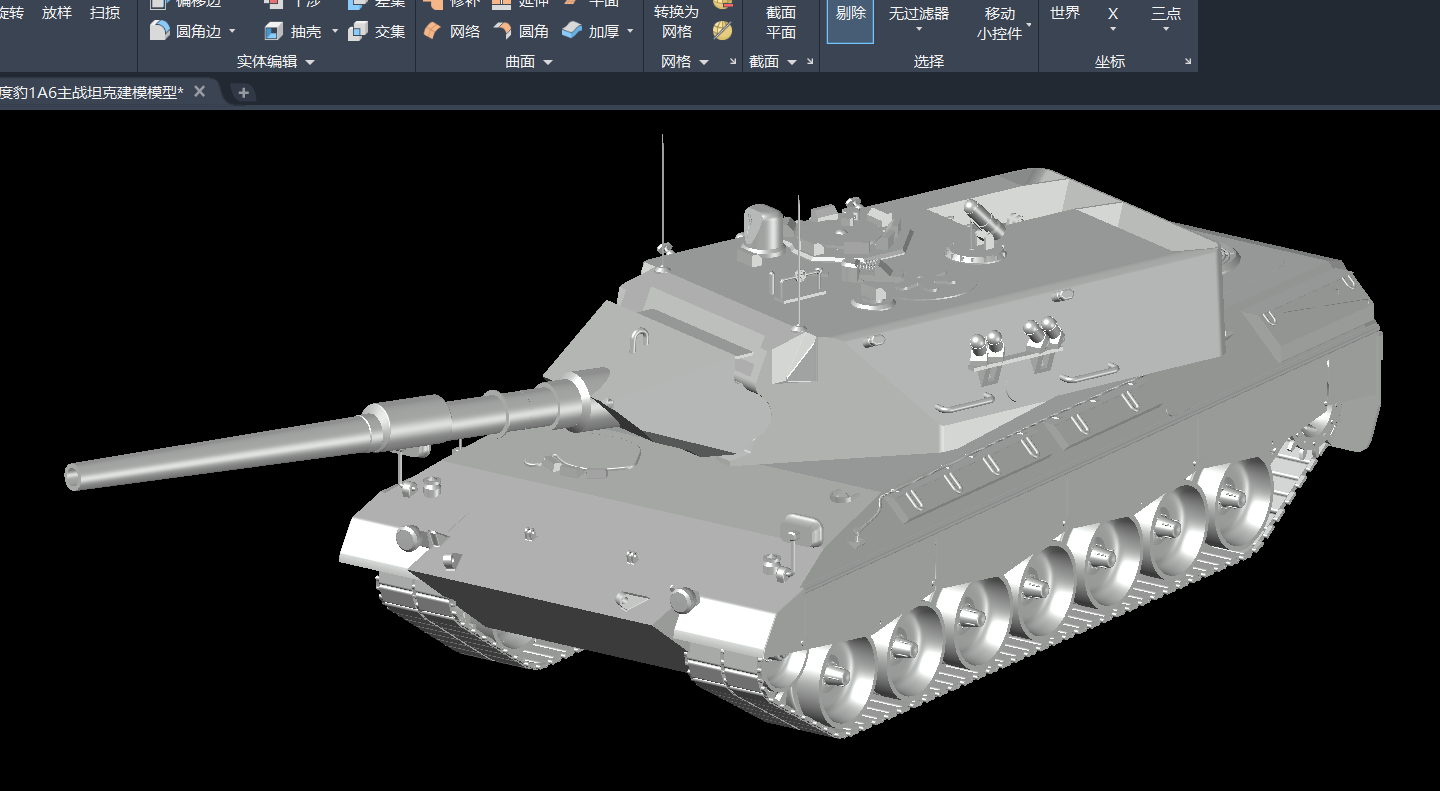Click the 放样 (loft) button
The image size is (1440, 791).
click(x=57, y=13)
